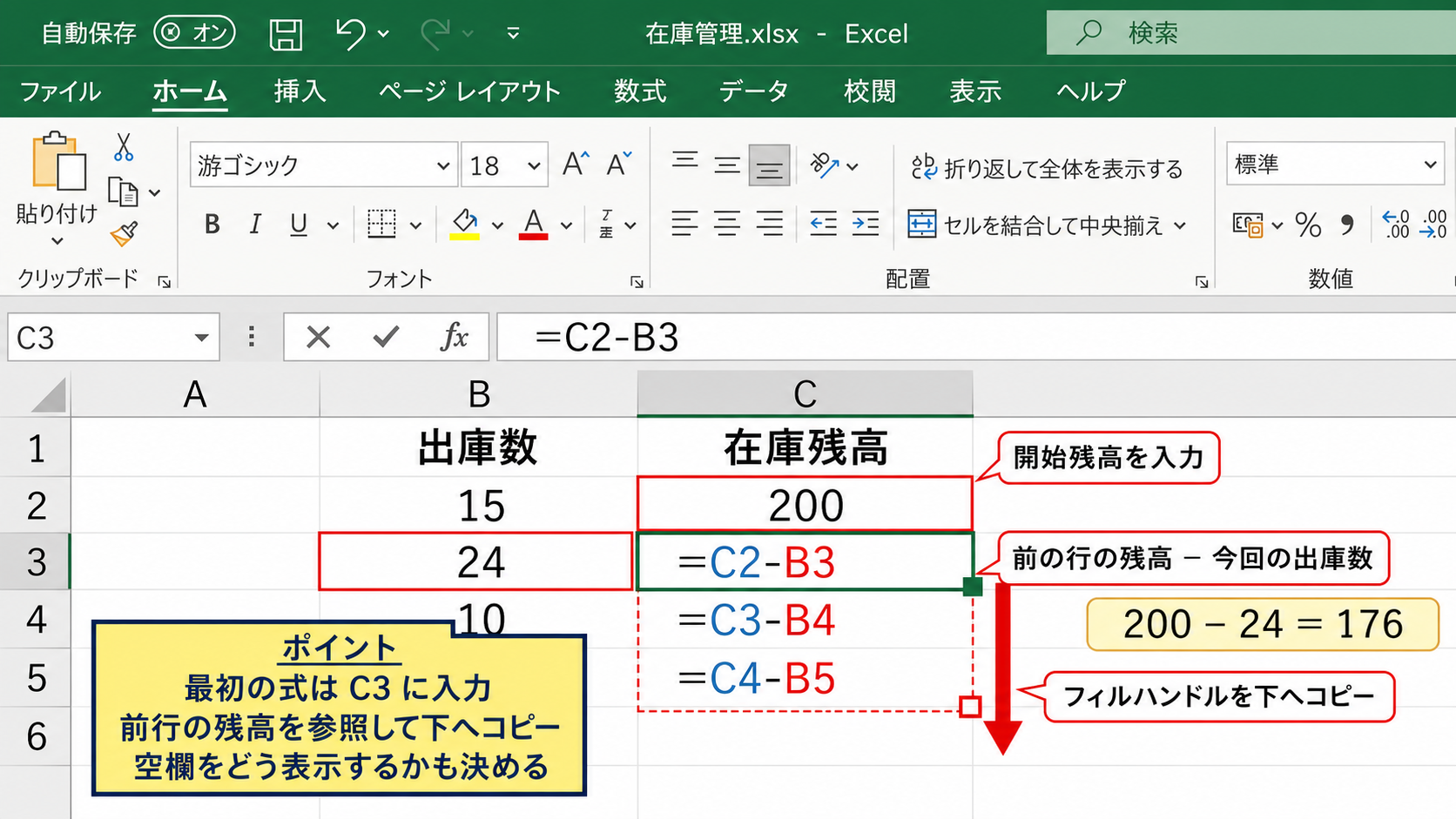Viewport: 1456px width, 819px height.
Task: Click the Orientation text angle icon
Action: point(824,164)
